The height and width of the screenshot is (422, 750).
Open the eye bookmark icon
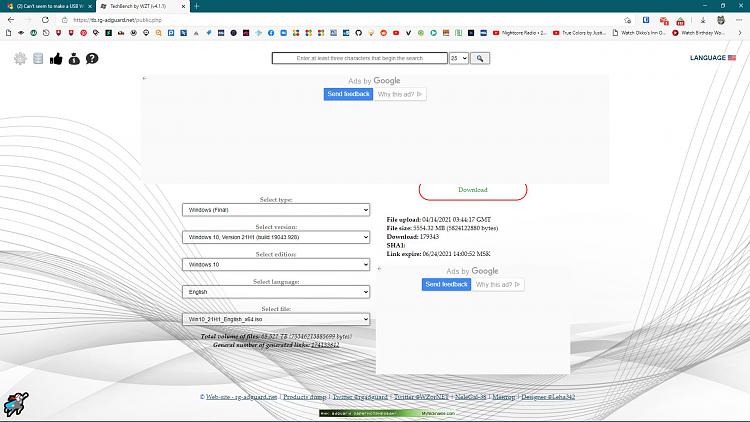pyautogui.click(x=21, y=33)
